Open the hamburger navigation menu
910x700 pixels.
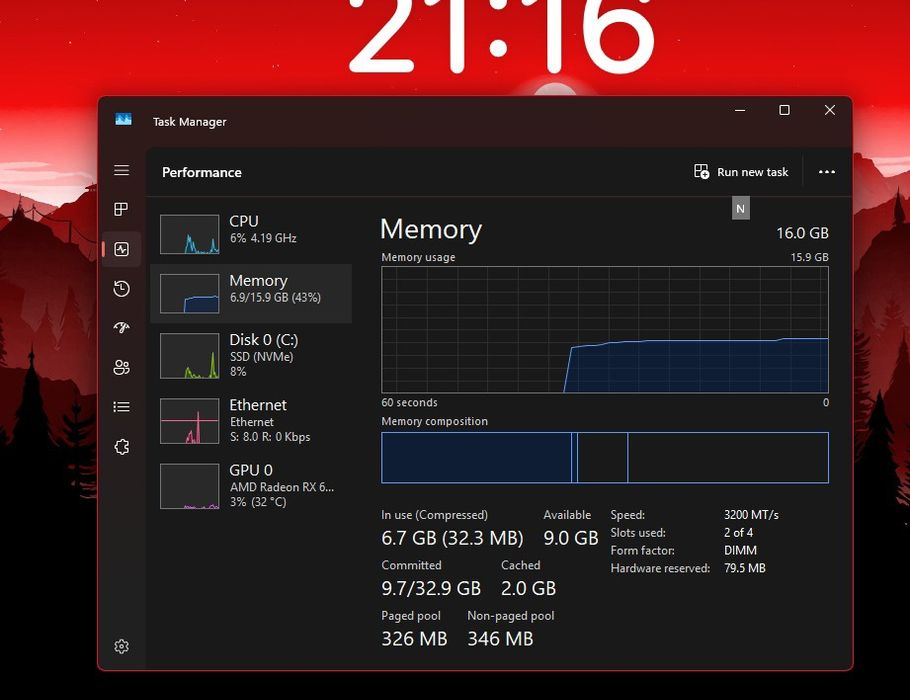121,170
